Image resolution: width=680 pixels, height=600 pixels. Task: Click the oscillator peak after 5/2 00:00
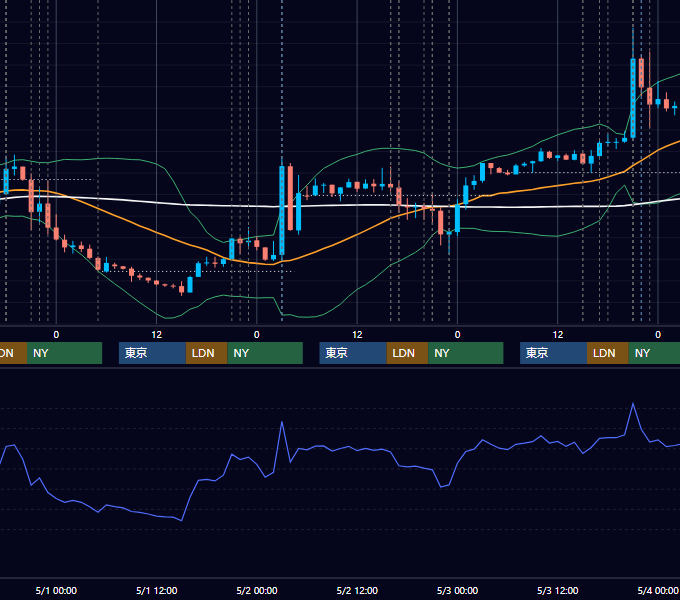[x=282, y=422]
